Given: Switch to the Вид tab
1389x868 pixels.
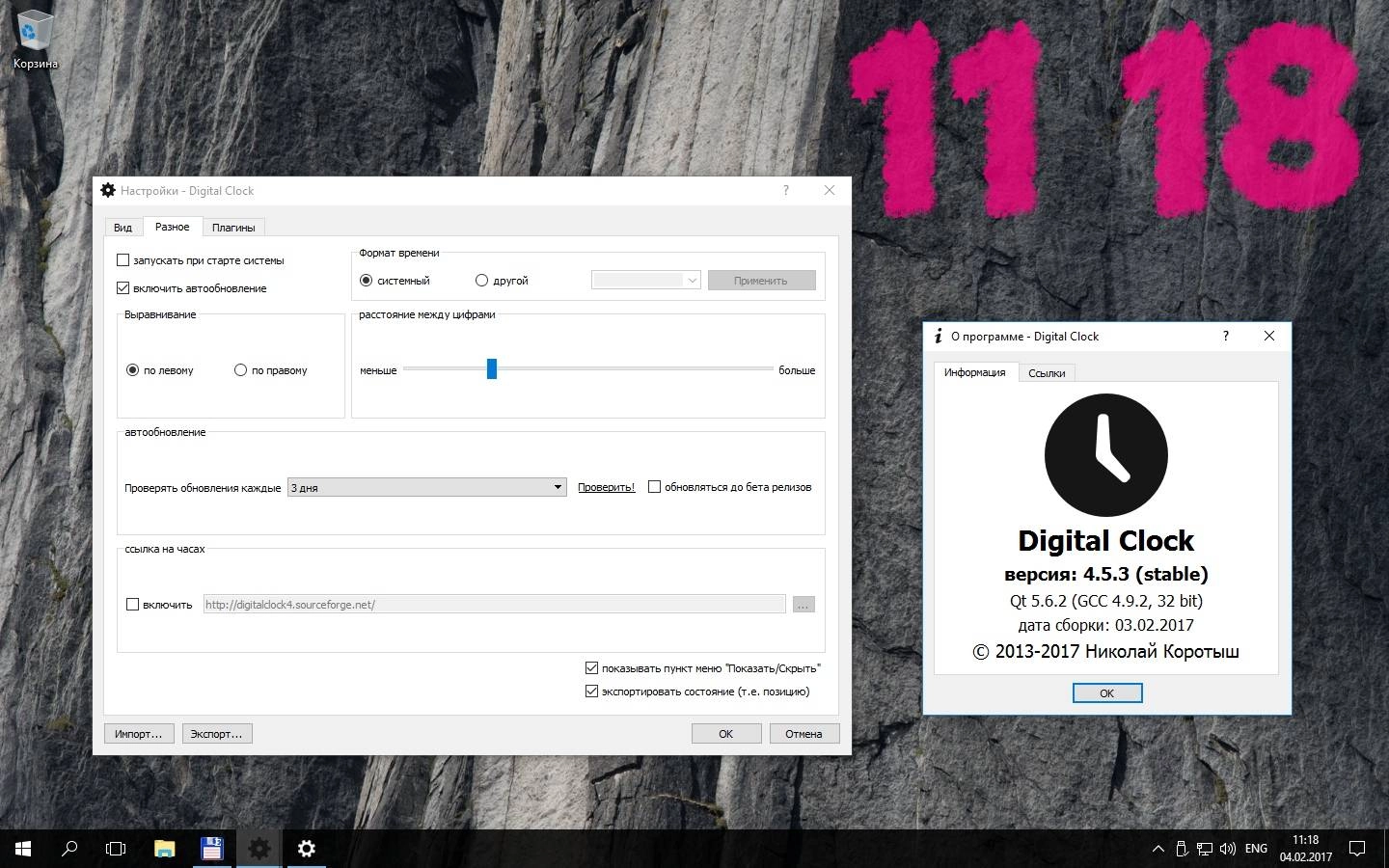Looking at the screenshot, I should click(123, 228).
